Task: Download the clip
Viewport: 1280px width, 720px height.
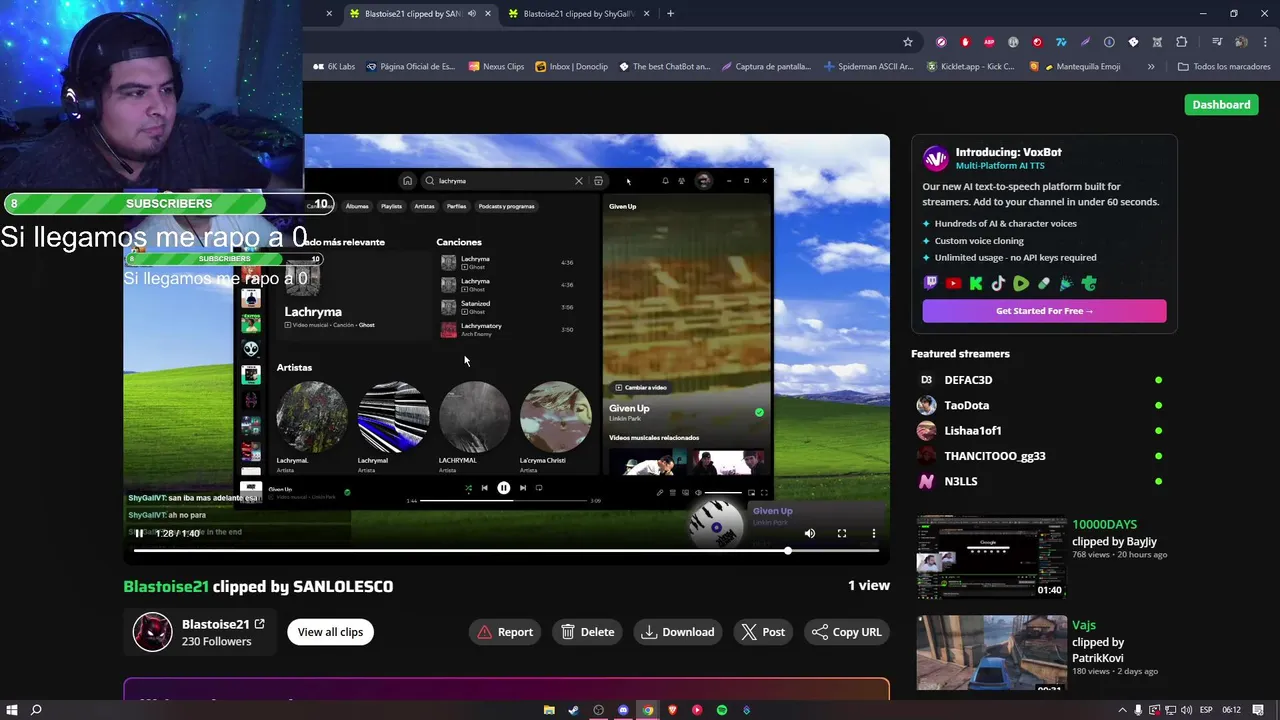Action: 678,632
